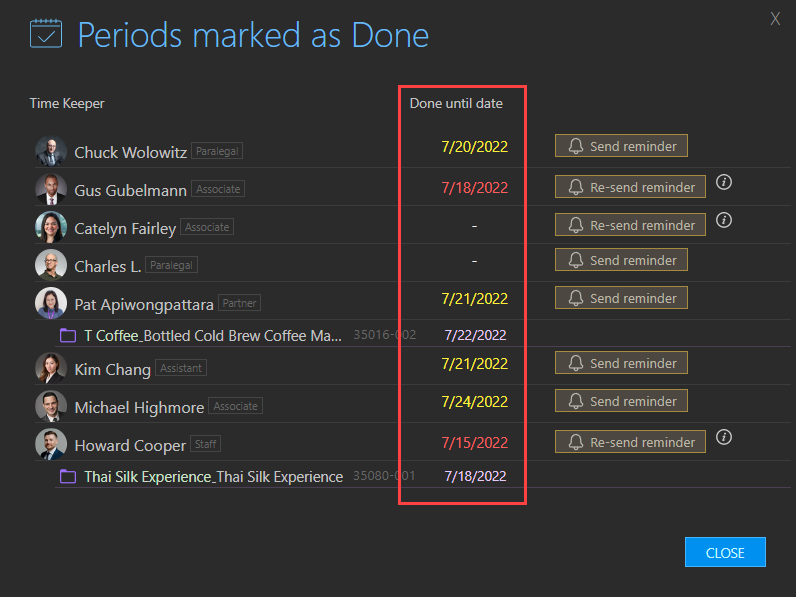
Task: Click Paralegal tag next to Chuck Wolowitz
Action: point(217,151)
